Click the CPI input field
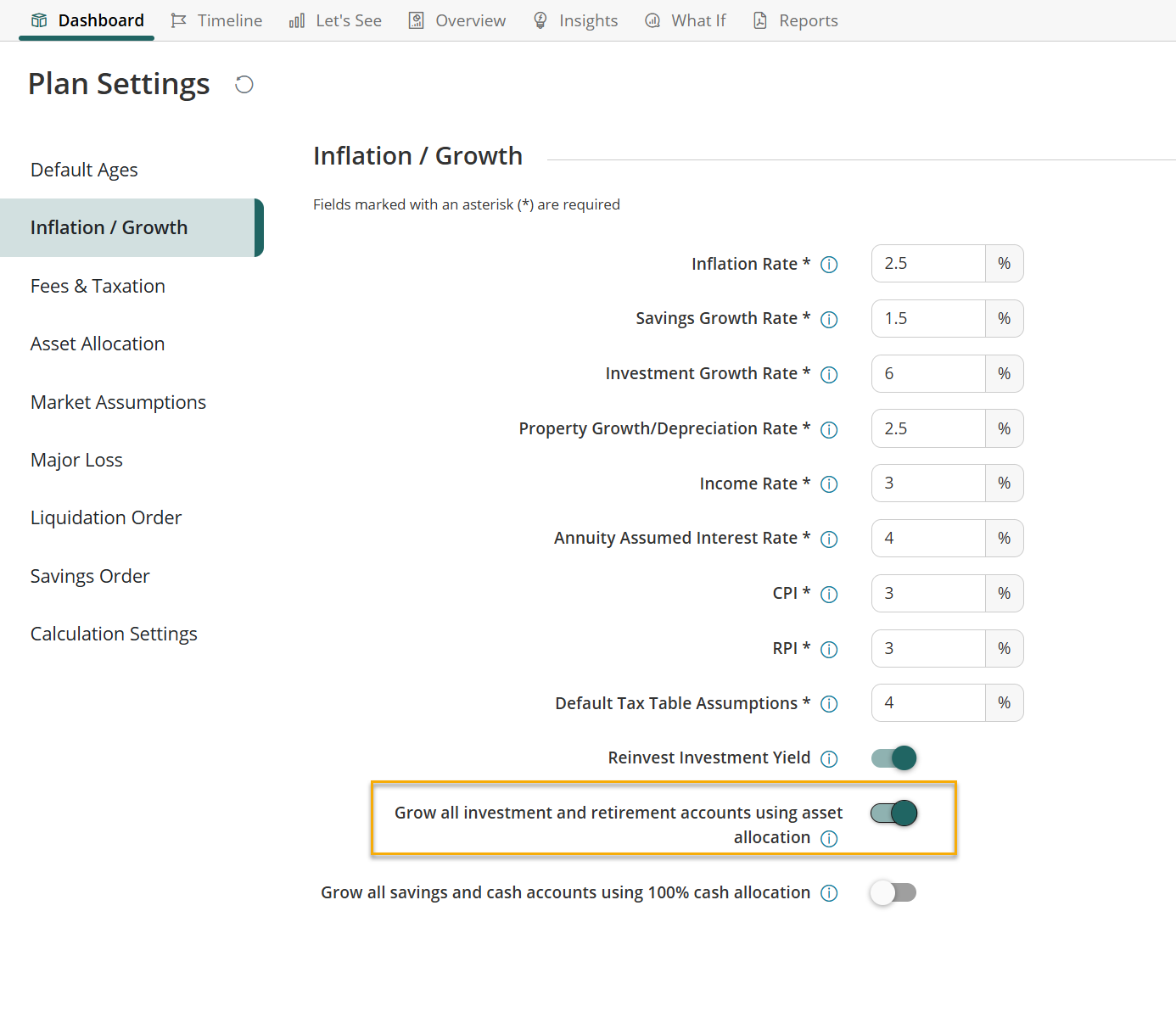 [x=928, y=593]
